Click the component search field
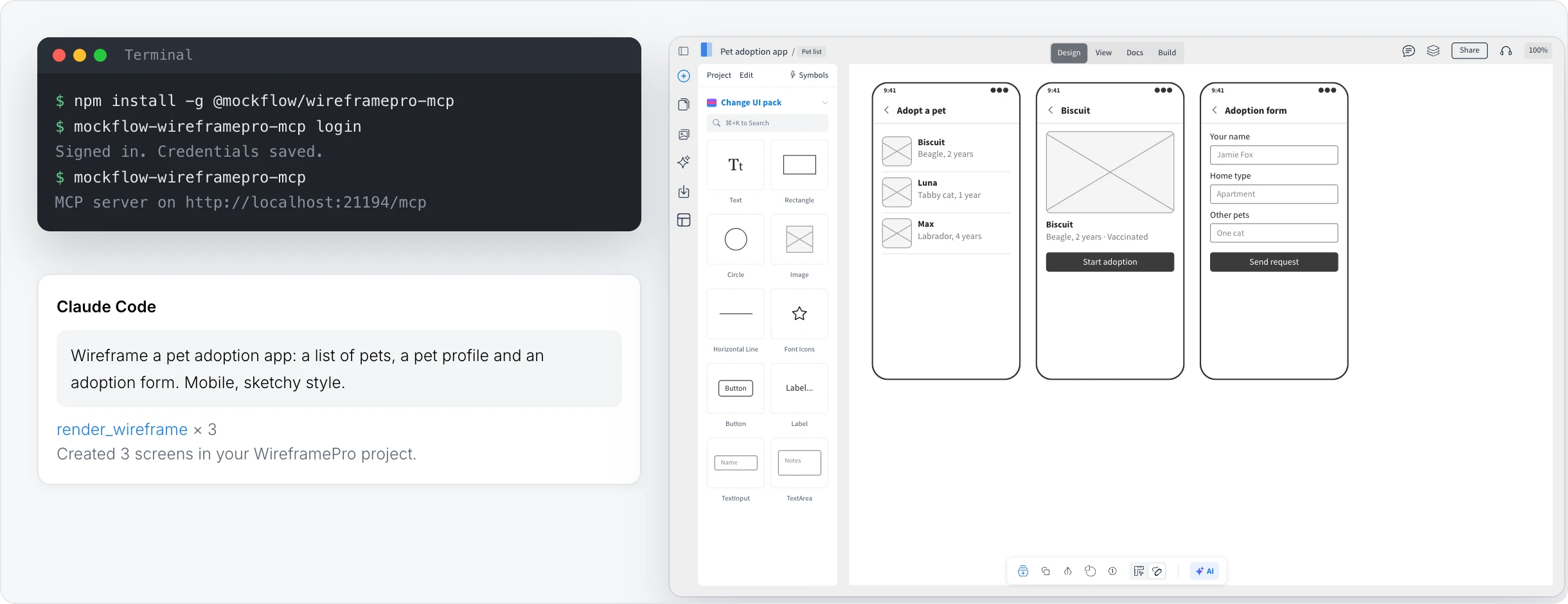The image size is (1568, 604). coord(767,123)
